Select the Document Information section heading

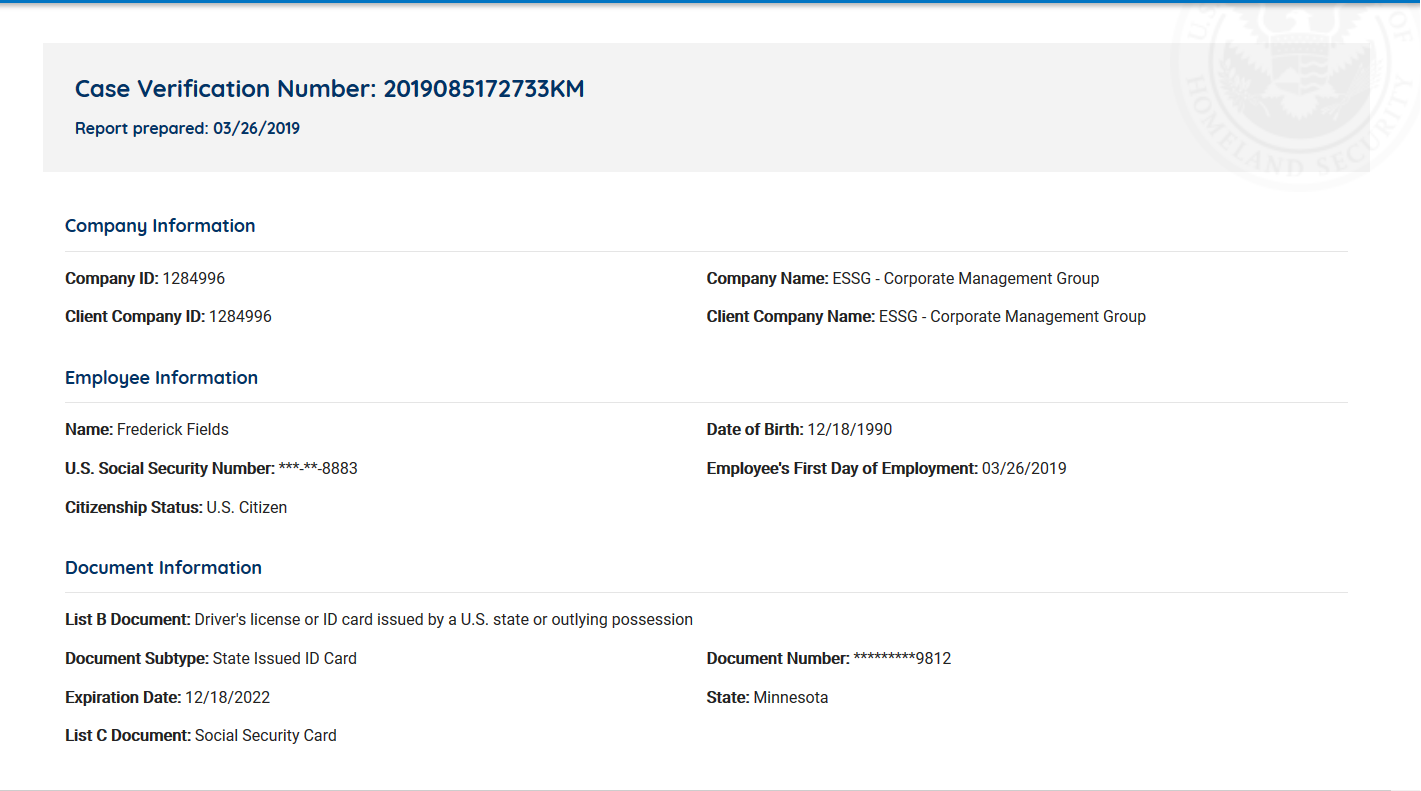[x=163, y=568]
